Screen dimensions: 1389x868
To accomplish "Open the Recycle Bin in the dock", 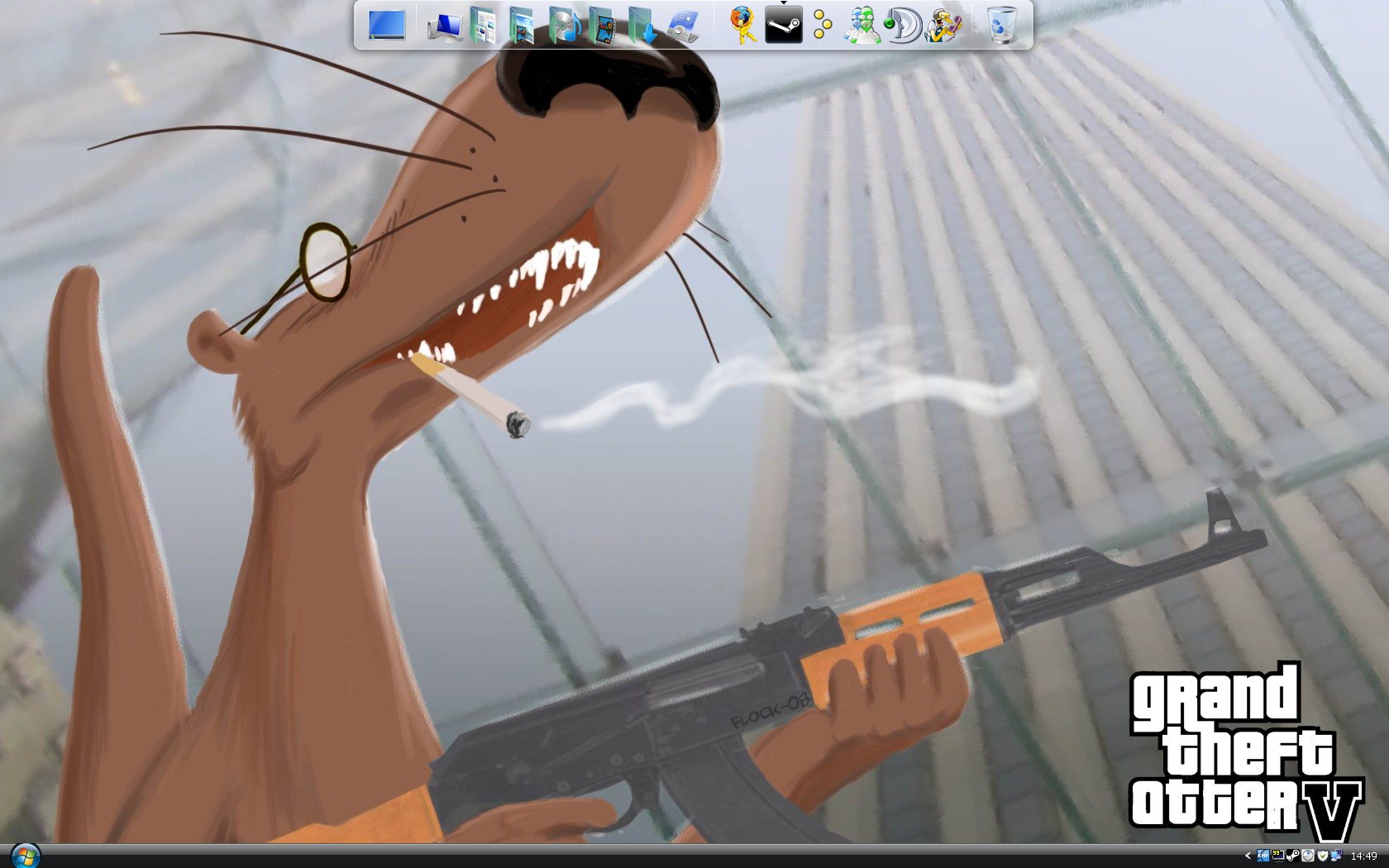I will (x=1002, y=25).
